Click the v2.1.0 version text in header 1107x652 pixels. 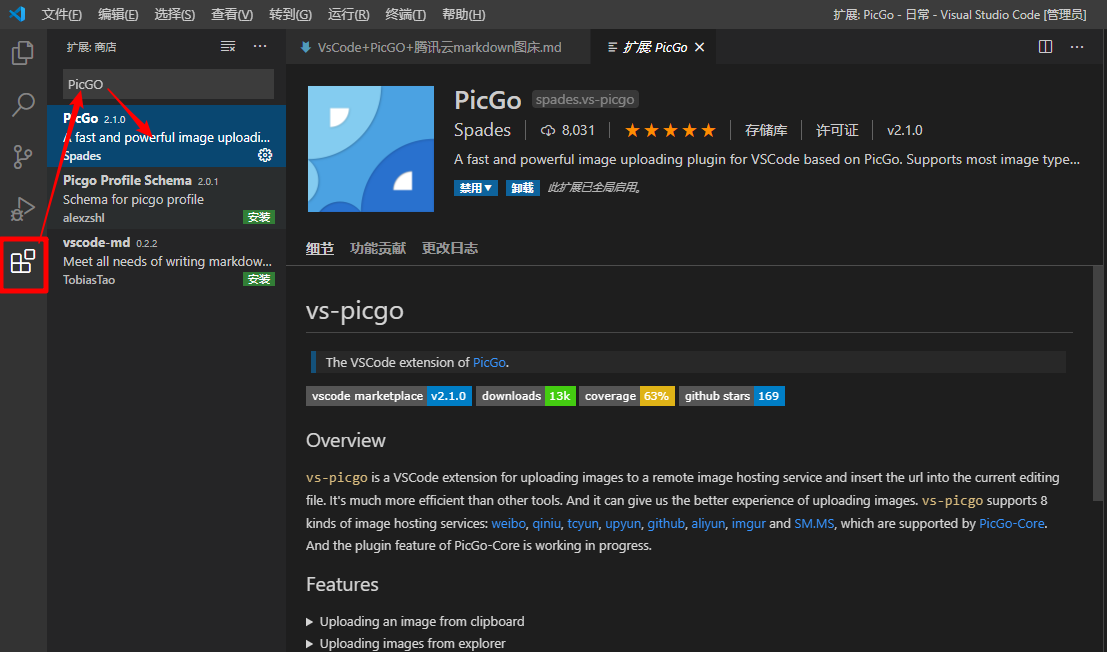coord(904,131)
